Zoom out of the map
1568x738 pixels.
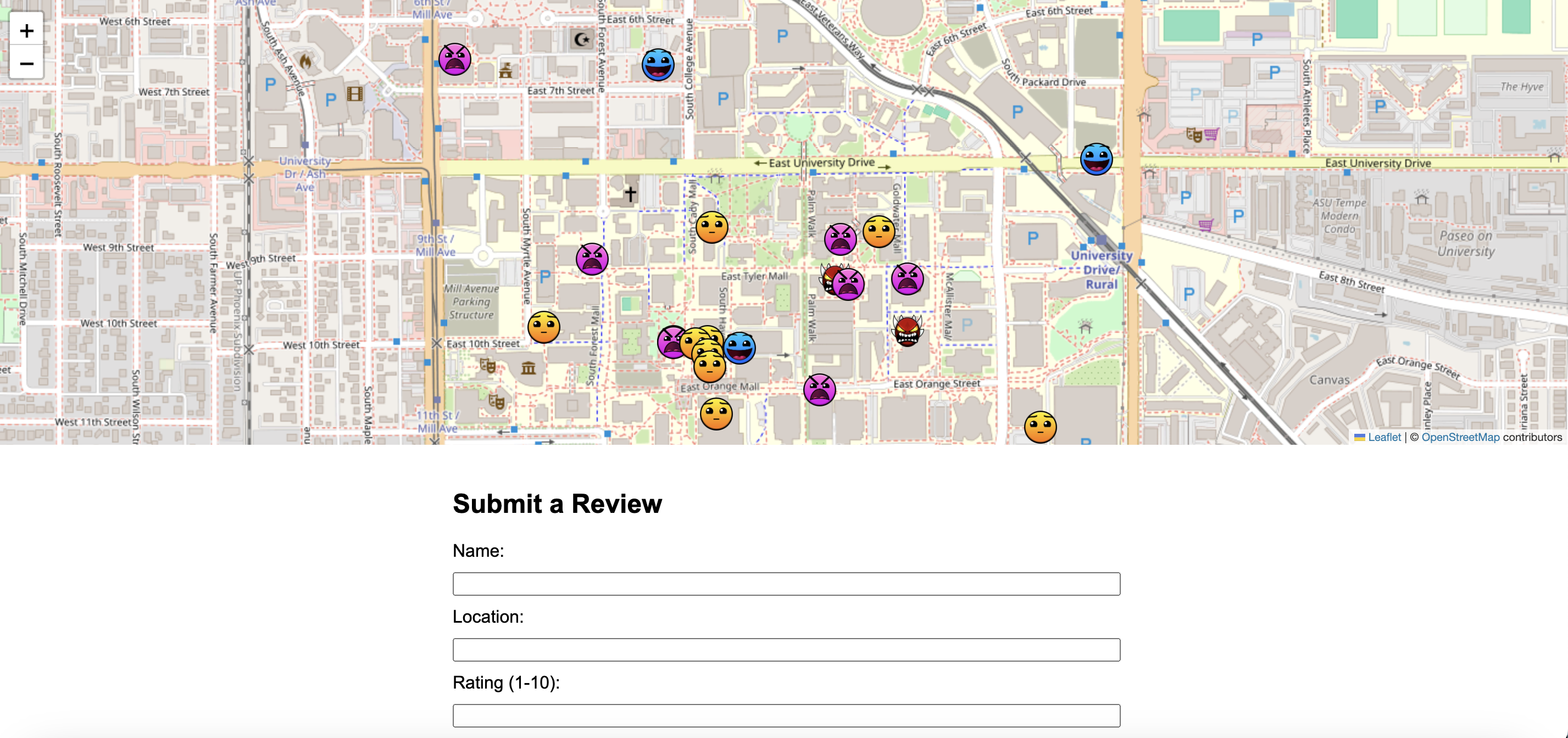[26, 63]
